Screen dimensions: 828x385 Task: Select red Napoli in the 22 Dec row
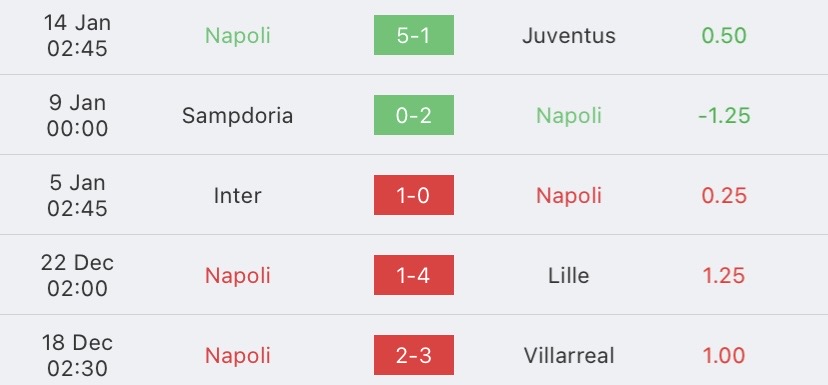click(x=237, y=276)
